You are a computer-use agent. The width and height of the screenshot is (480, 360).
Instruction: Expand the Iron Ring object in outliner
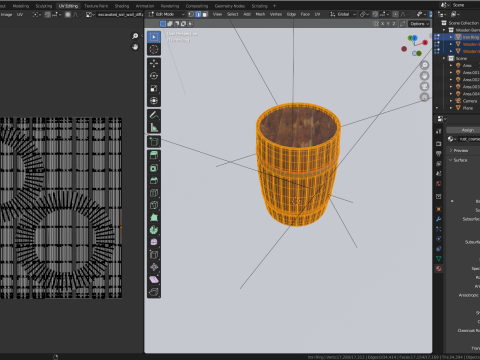click(x=451, y=37)
